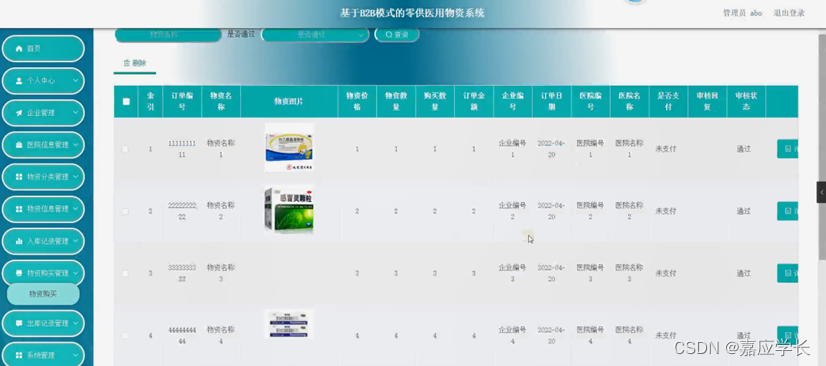Click the chat icon beside 出库记录管理

[19, 323]
